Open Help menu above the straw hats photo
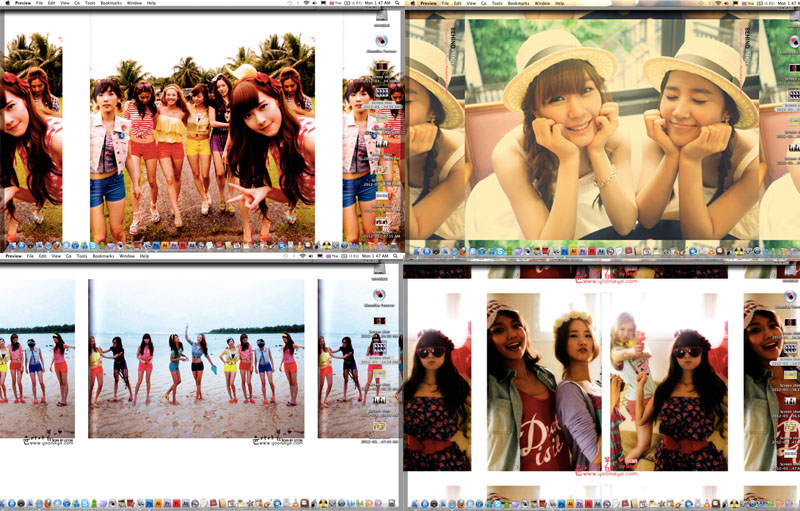Image resolution: width=800 pixels, height=511 pixels. (560, 3)
